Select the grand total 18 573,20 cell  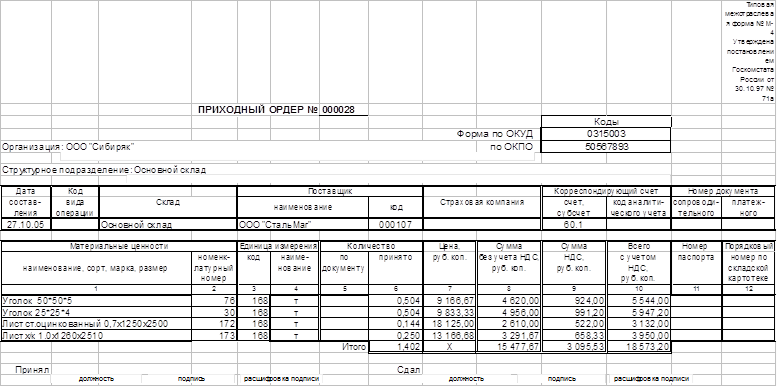coord(638,347)
